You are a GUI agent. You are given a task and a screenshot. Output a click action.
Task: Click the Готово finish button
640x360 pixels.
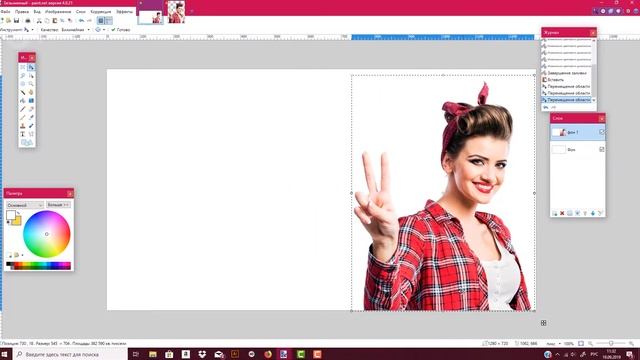(121, 30)
